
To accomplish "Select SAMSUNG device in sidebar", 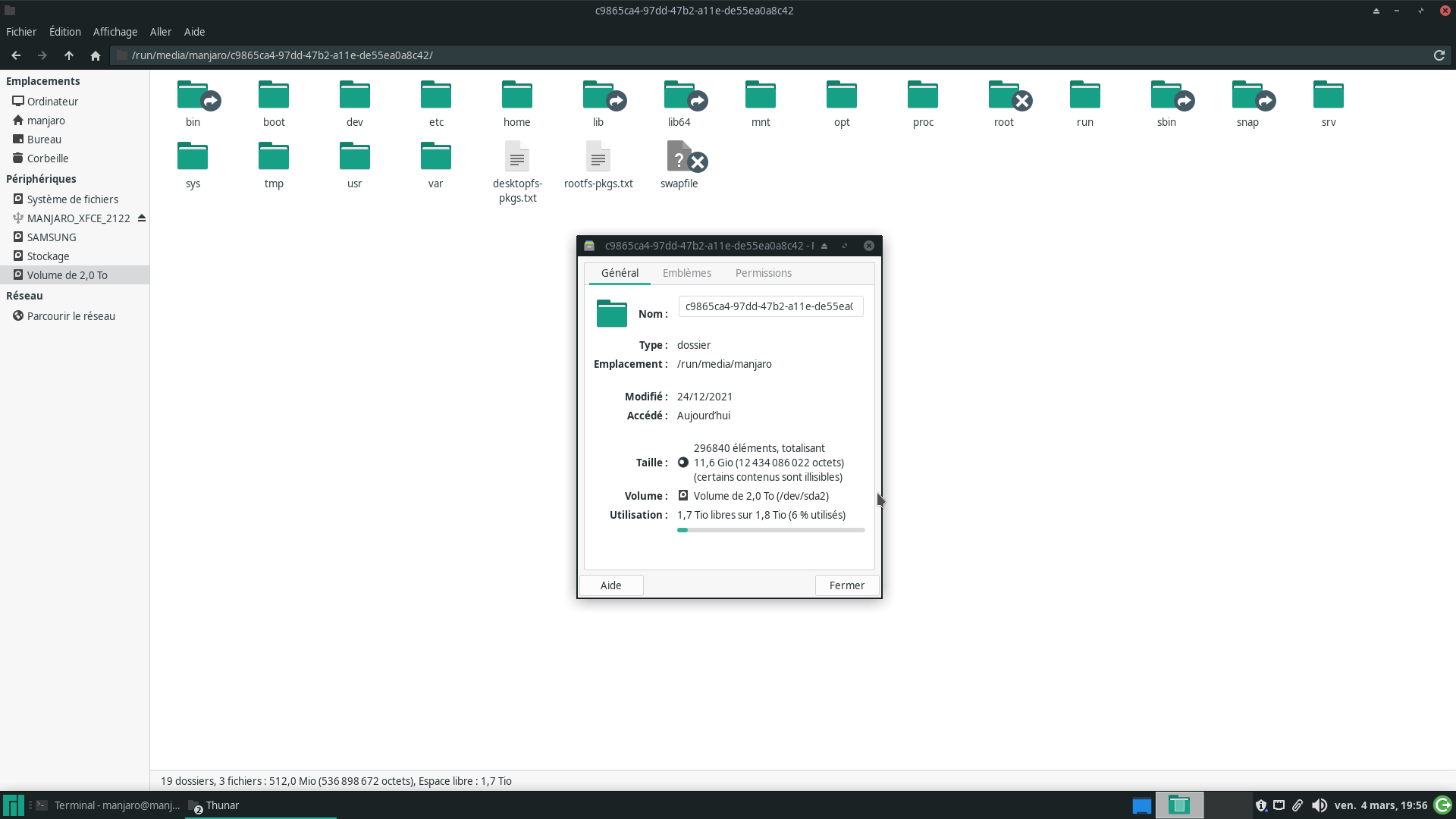I will 52,237.
